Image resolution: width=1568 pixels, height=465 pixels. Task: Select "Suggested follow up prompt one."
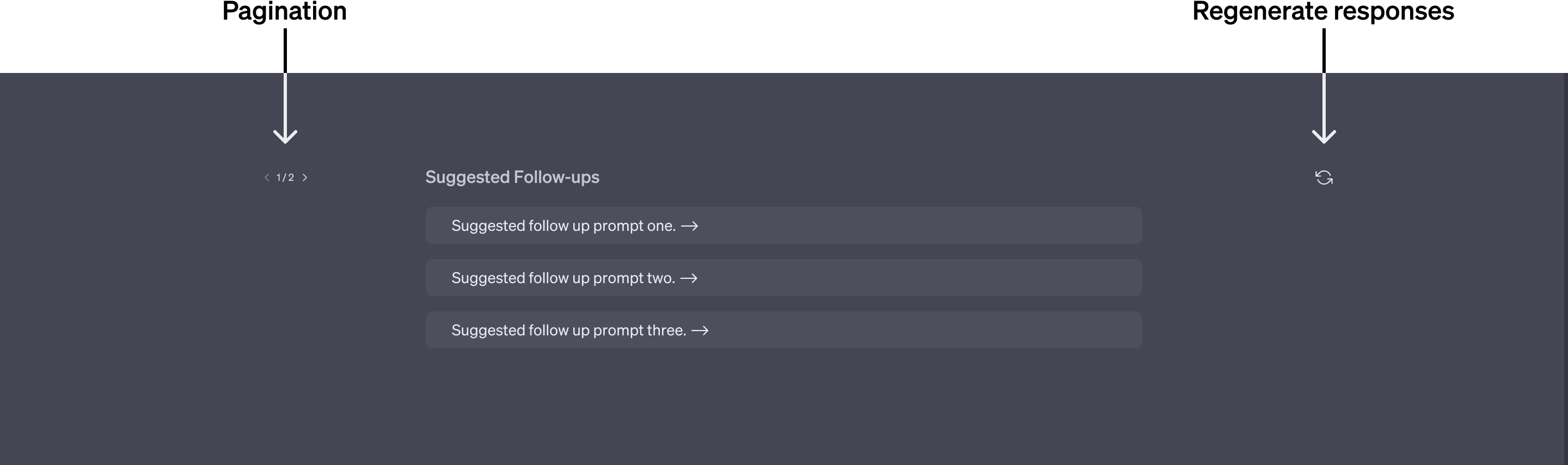563,226
